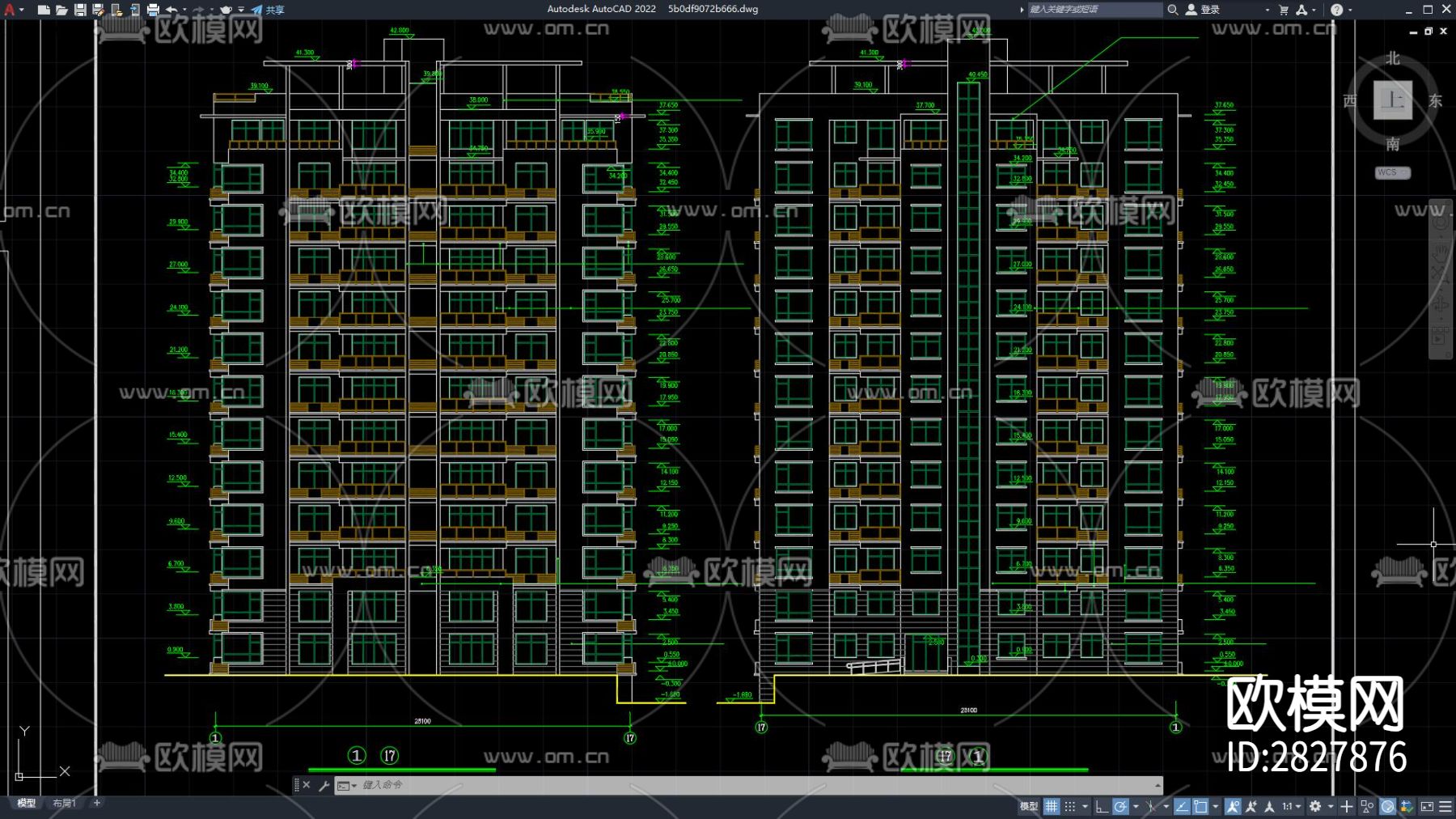Toggle ortho mode in status bar
Image resolution: width=1456 pixels, height=819 pixels.
1102,806
